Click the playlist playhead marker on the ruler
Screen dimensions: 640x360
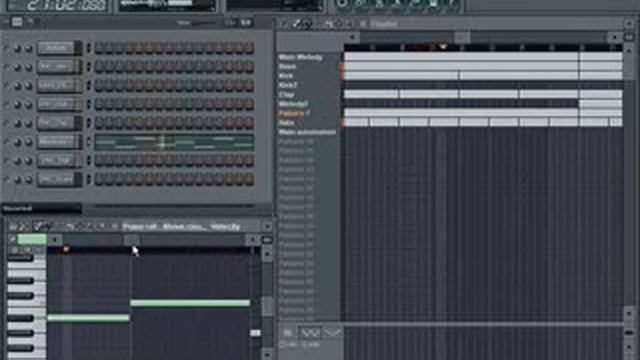click(x=443, y=47)
